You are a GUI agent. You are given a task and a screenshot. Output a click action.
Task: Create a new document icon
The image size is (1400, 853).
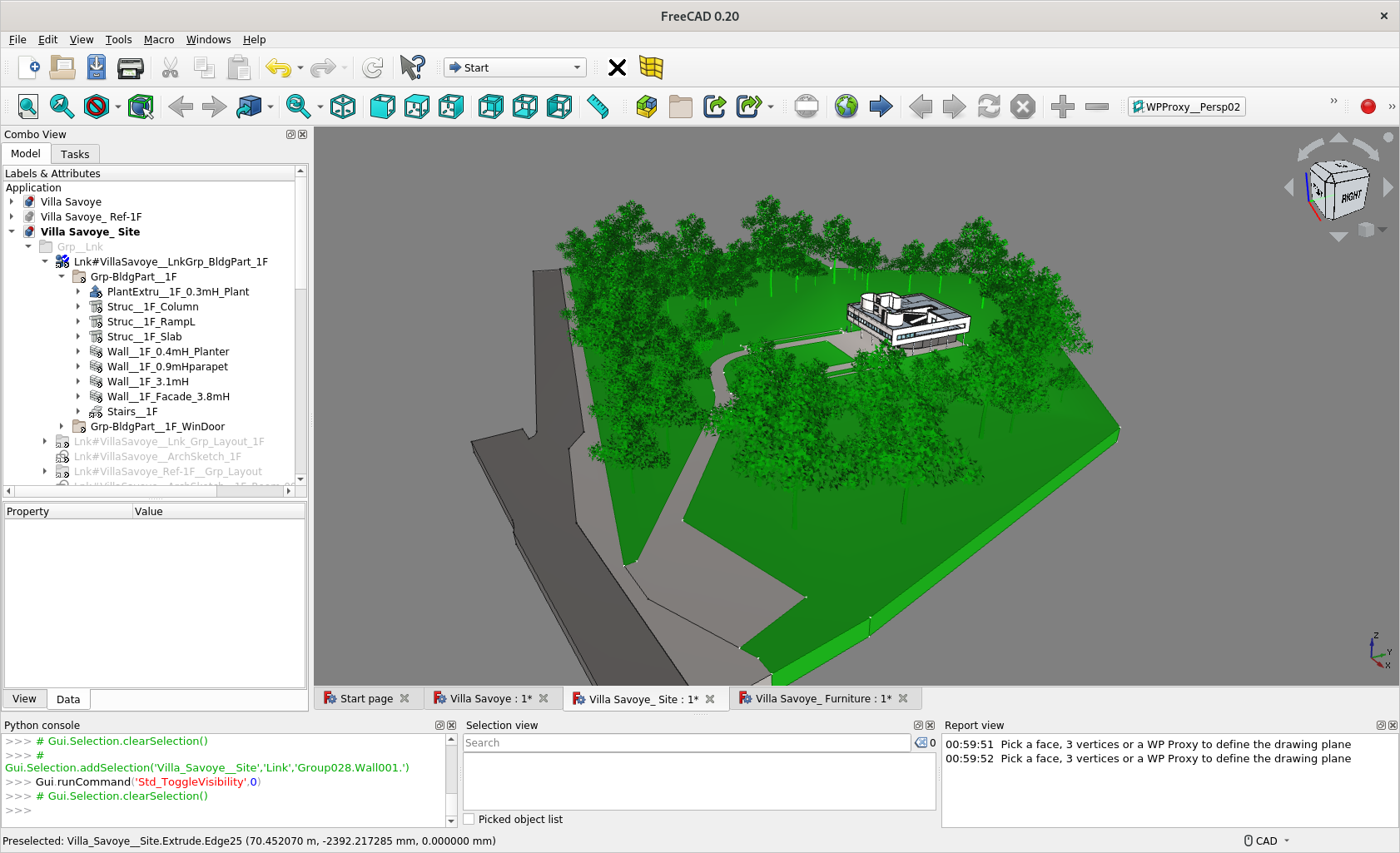(28, 67)
